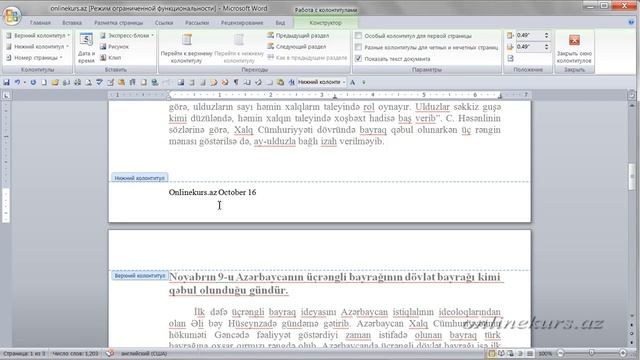Open the Undo history dropdown arrow
Screen dimensions: 640x360
click(x=24, y=82)
